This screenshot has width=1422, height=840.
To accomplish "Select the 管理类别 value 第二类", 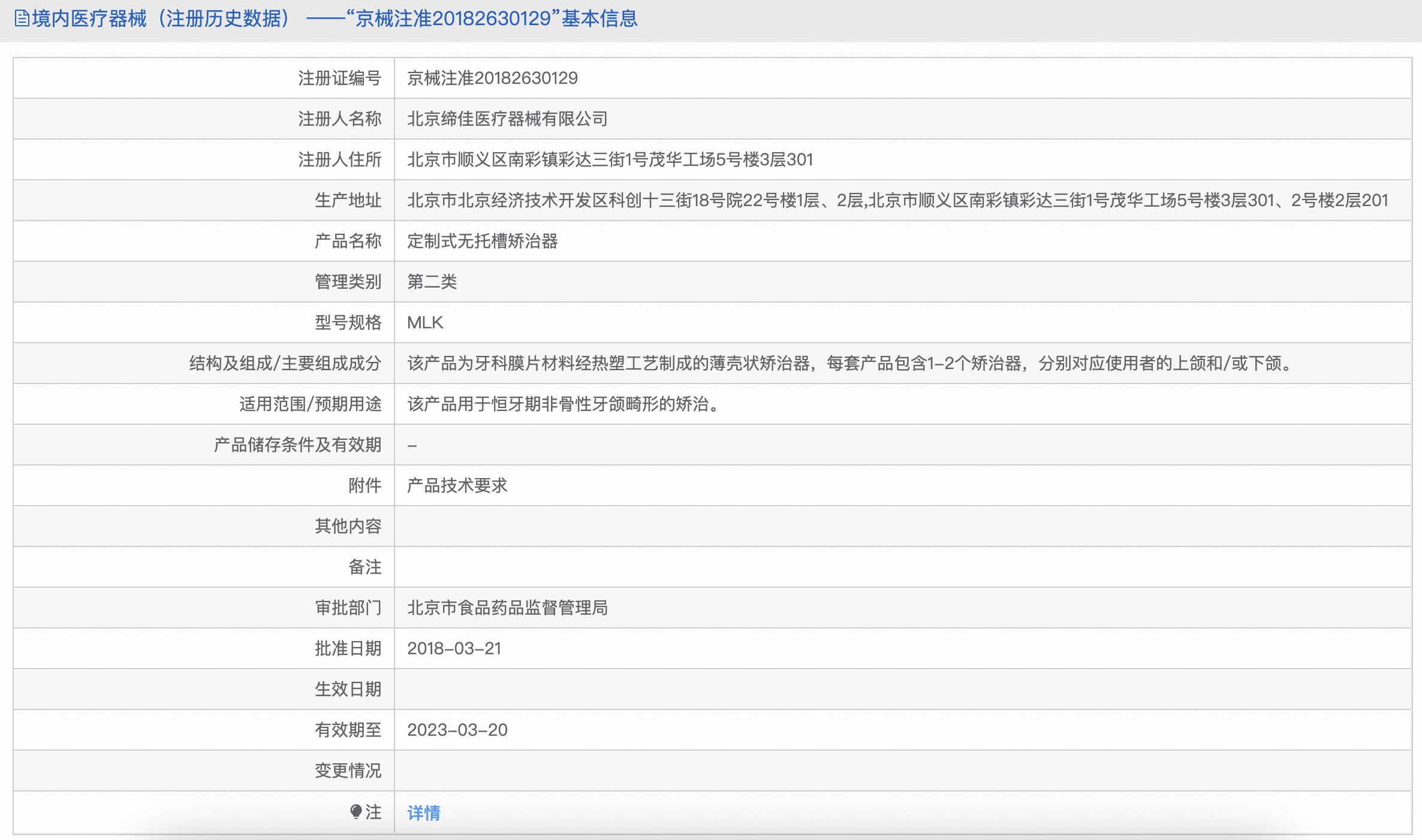I will (431, 282).
